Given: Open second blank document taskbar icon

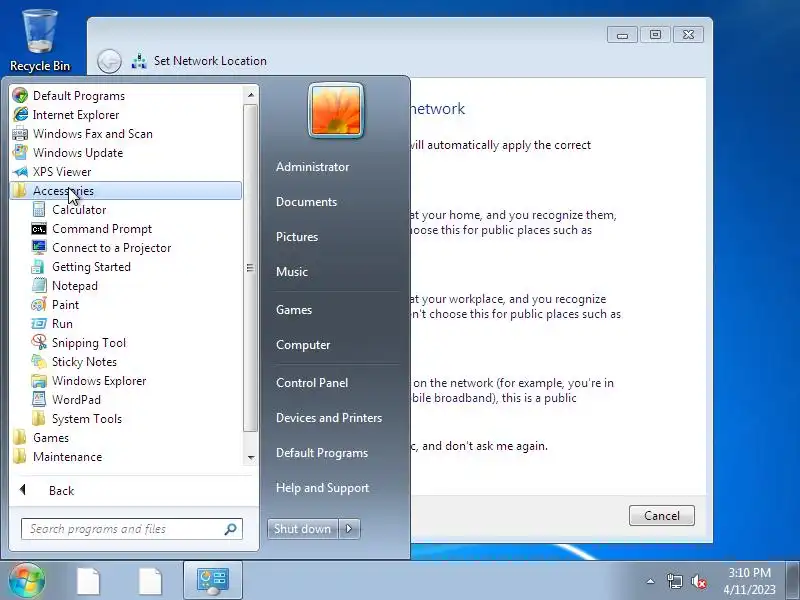Looking at the screenshot, I should (150, 581).
